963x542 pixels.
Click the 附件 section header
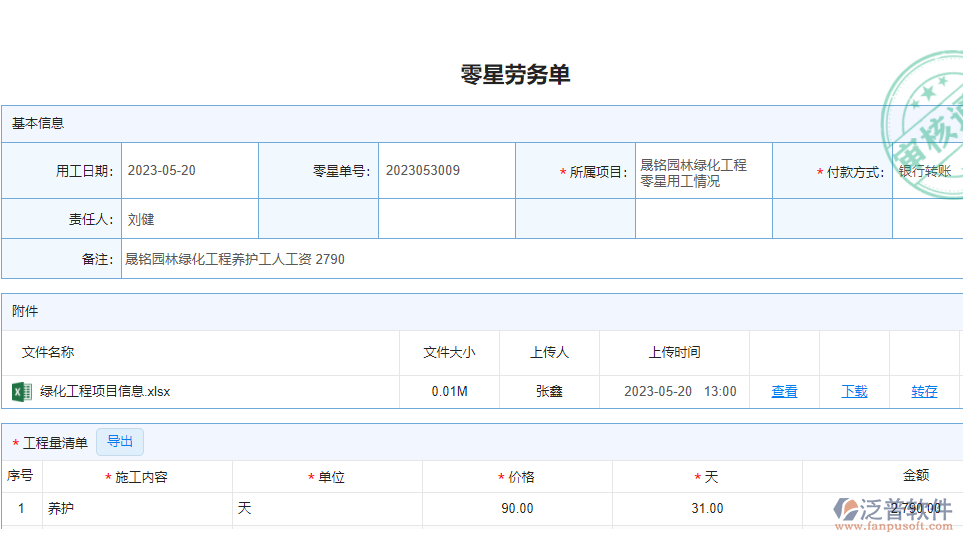pos(25,311)
